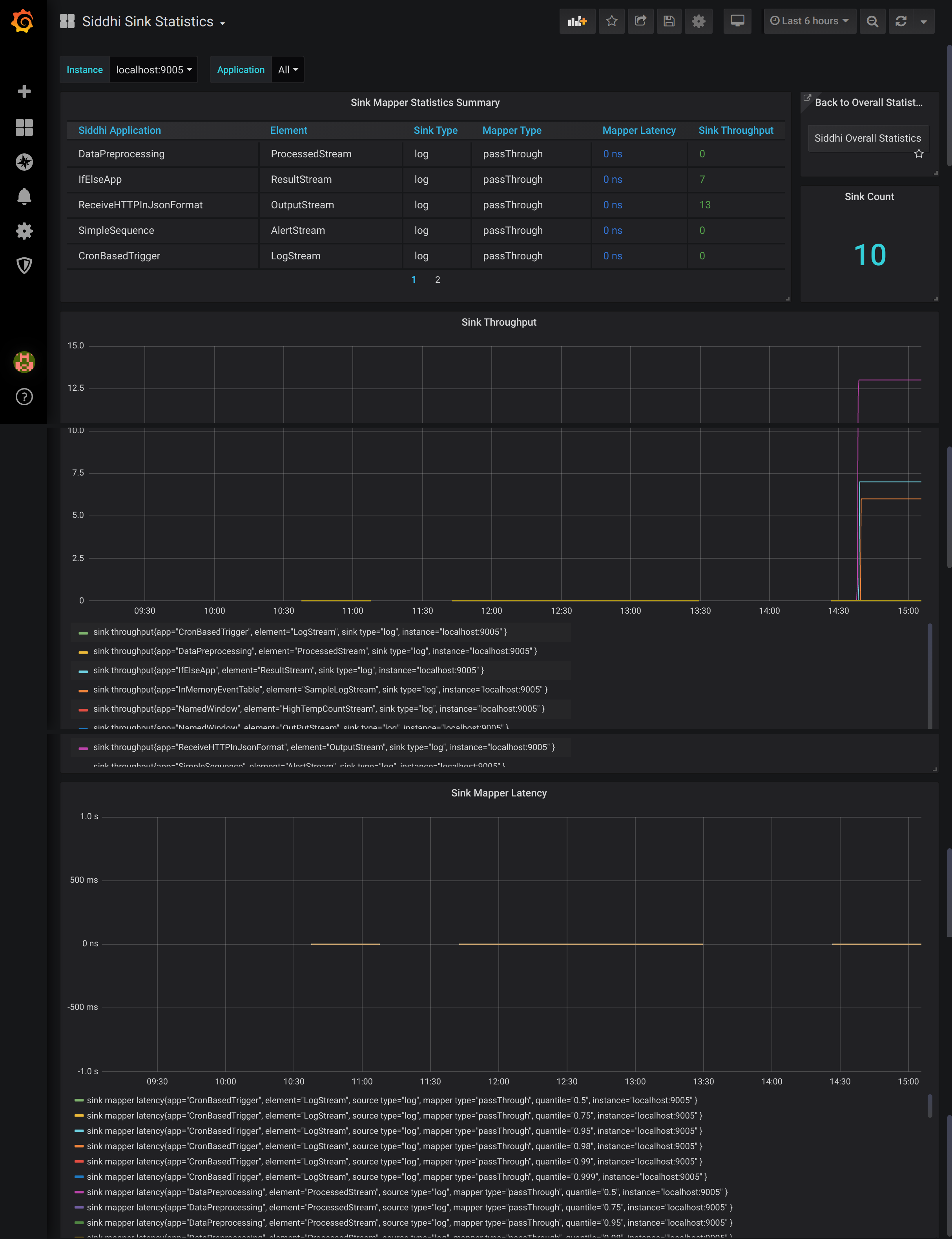Open dashboard settings gear in toolbar
Screen dimensions: 952x1239
click(x=698, y=22)
